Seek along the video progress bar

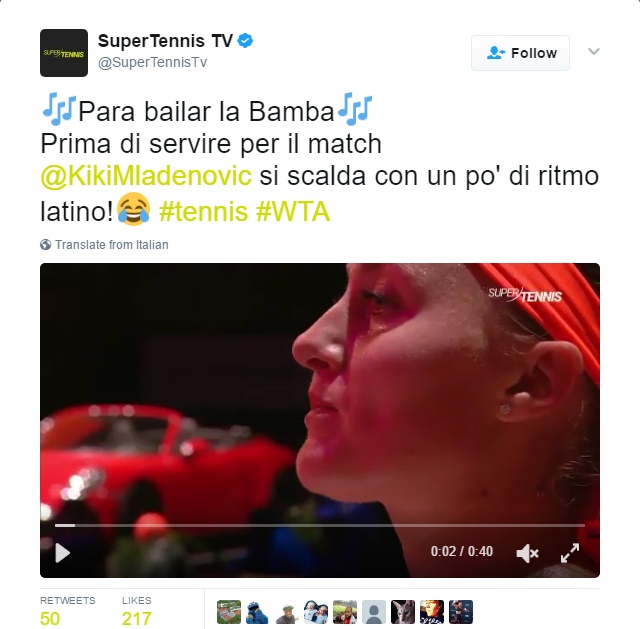pos(320,525)
